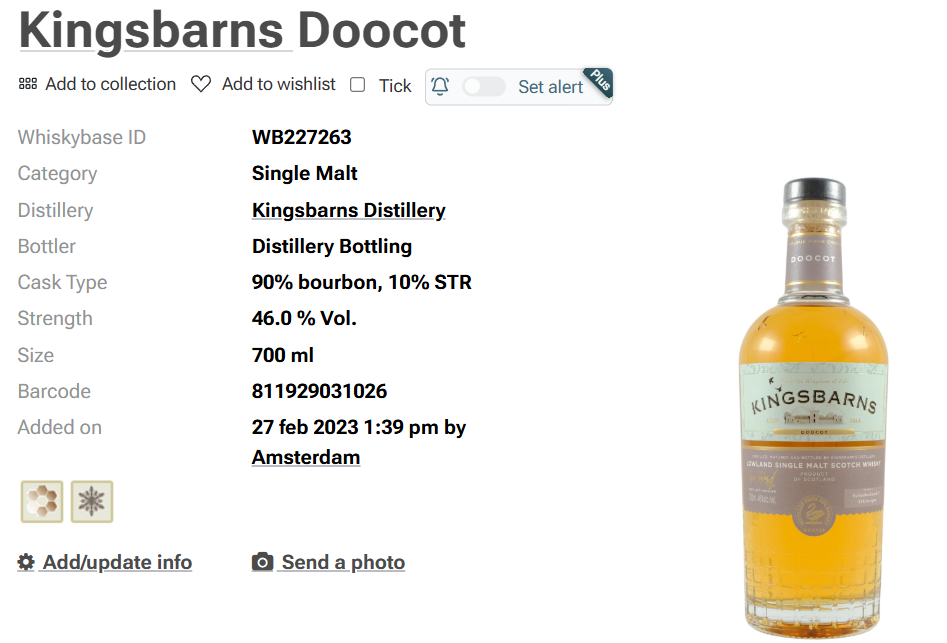Click the collection grid icon

click(28, 83)
